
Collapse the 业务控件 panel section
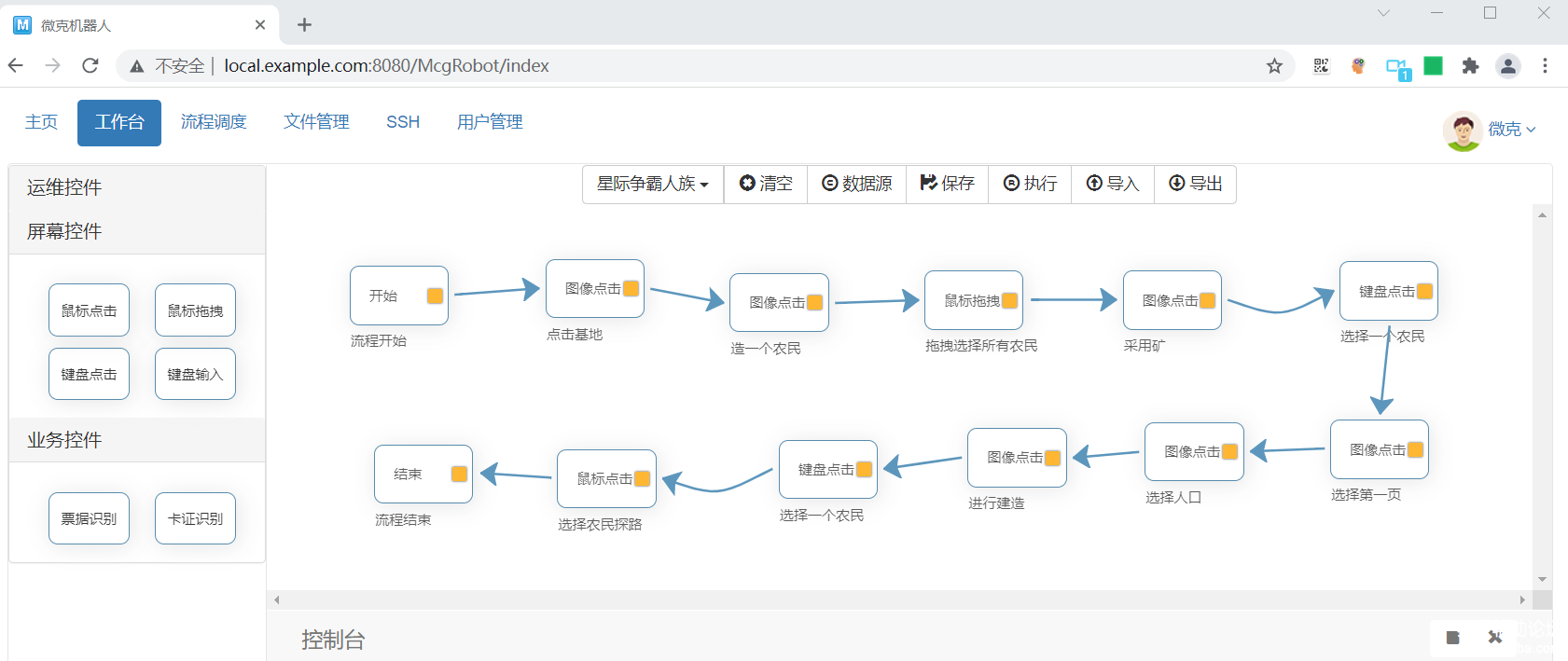pos(64,440)
